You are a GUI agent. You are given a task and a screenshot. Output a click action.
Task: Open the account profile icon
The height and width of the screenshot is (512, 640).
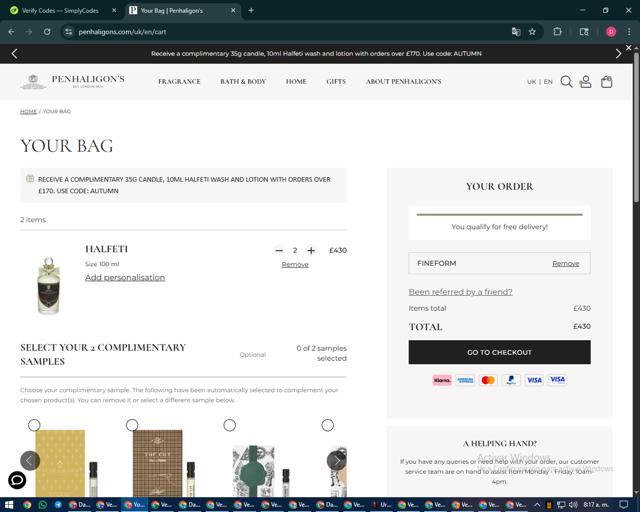(x=585, y=82)
